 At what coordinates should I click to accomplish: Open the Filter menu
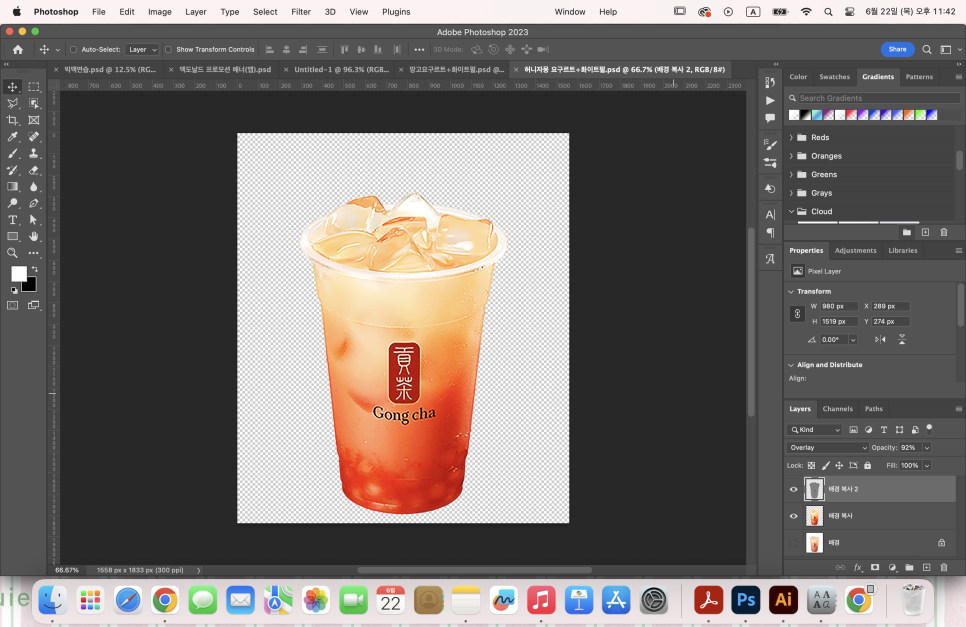pyautogui.click(x=301, y=12)
